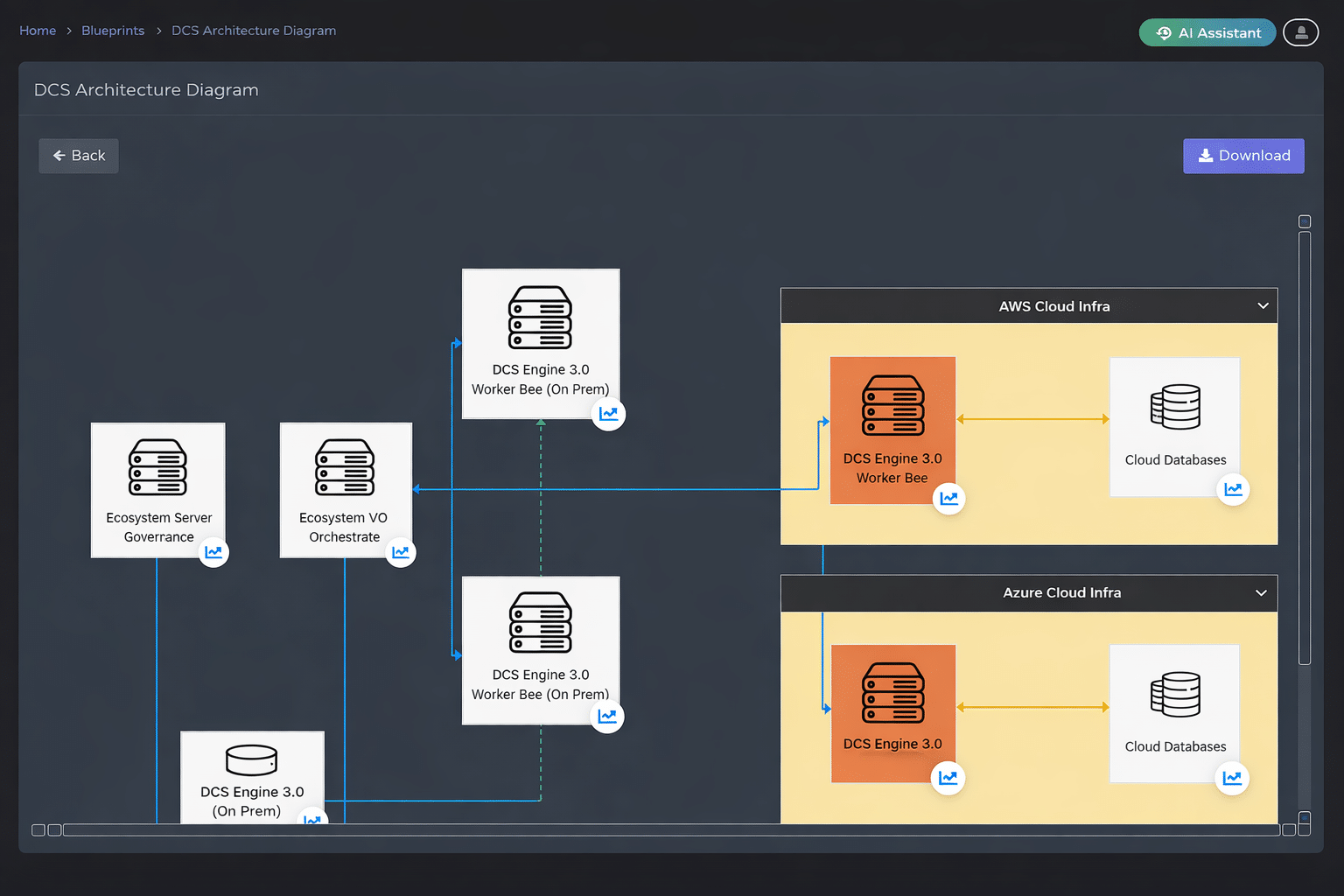1344x896 pixels.
Task: Click metrics icon on top On Prem Worker Bee
Action: point(608,414)
